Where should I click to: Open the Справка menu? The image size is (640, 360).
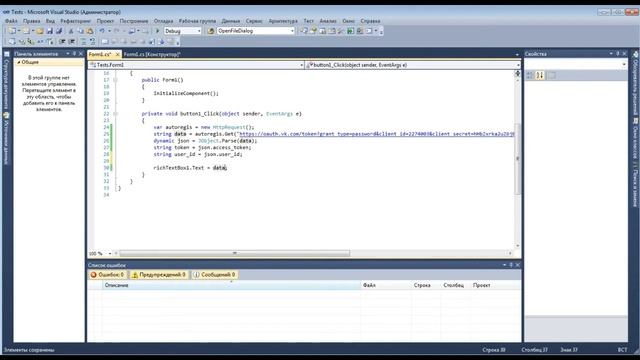coord(370,21)
